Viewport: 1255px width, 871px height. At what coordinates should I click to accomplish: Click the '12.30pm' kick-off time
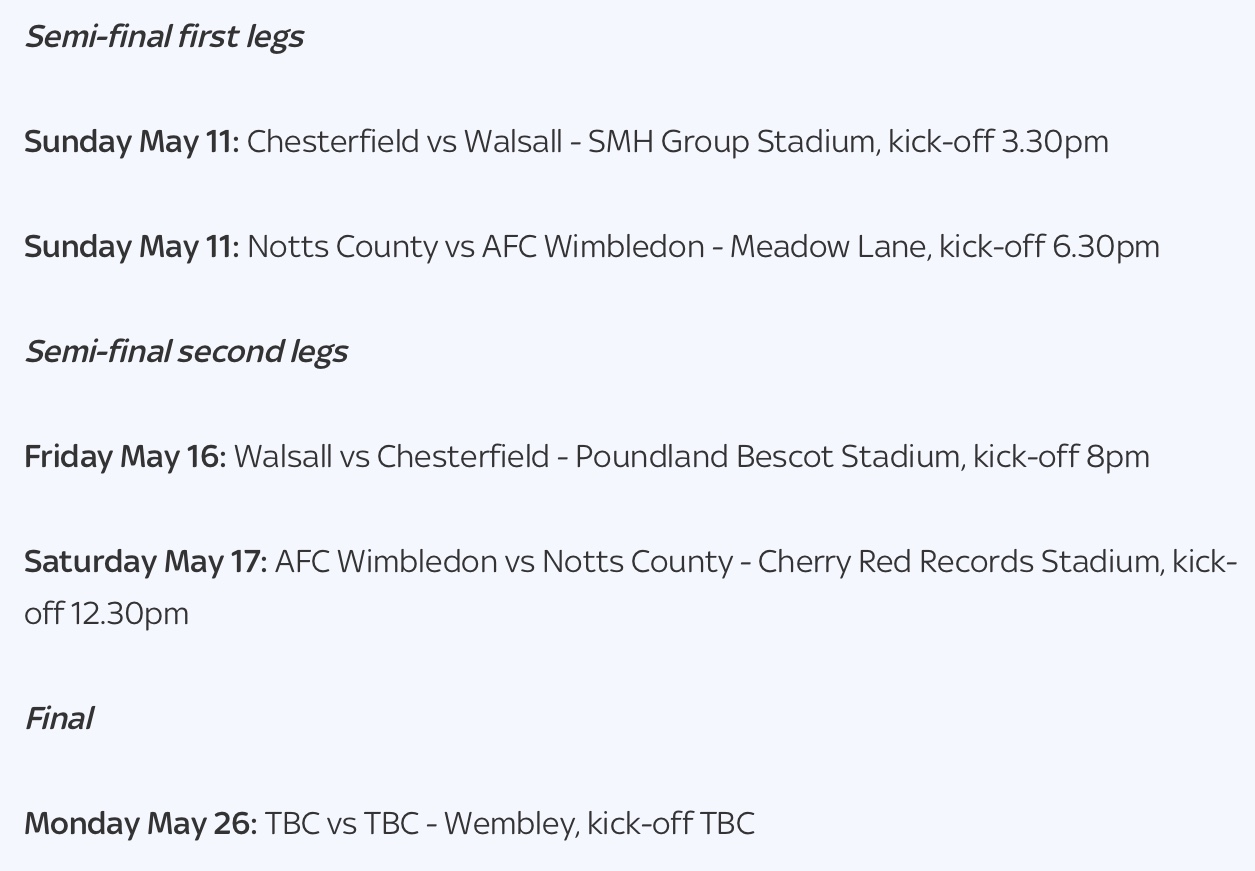click(129, 614)
